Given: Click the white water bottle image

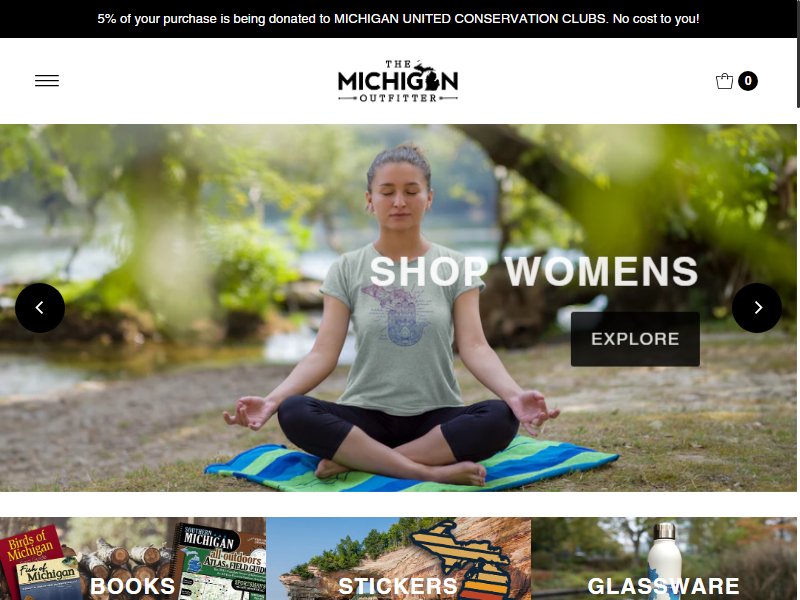Looking at the screenshot, I should 665,561.
